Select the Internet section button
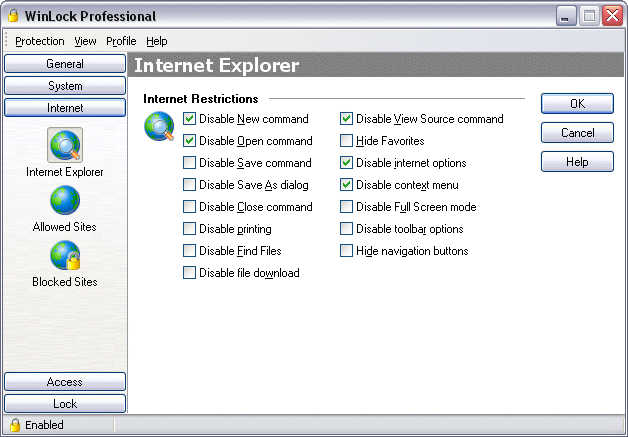The image size is (628, 437). tap(65, 108)
